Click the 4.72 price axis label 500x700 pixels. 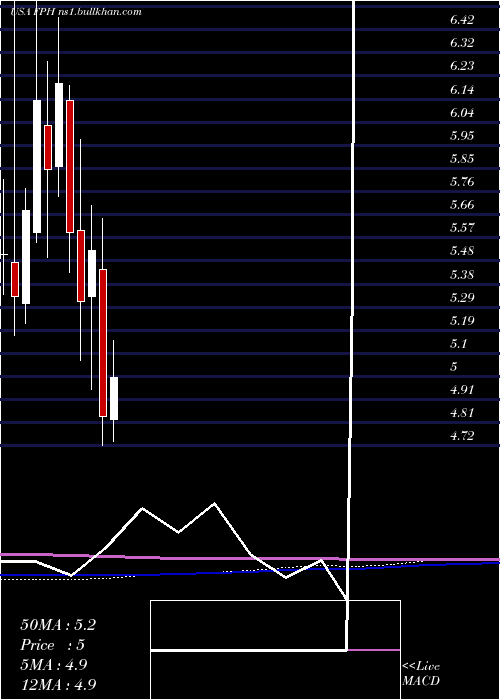[x=462, y=436]
